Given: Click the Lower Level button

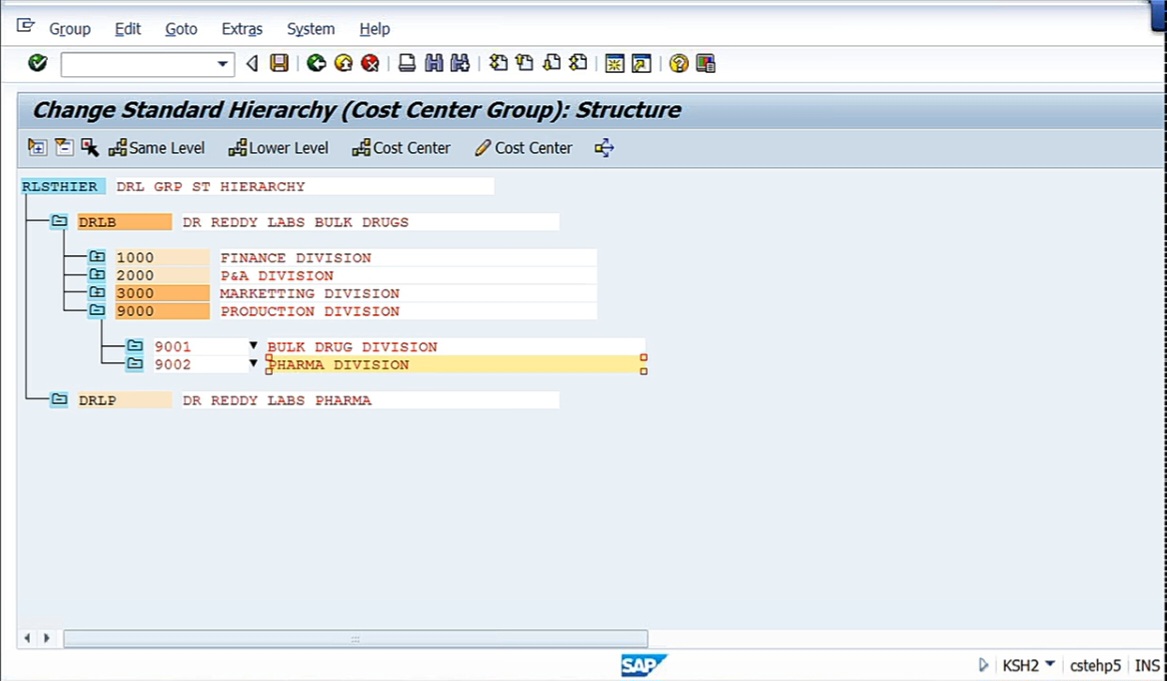Looking at the screenshot, I should click(x=278, y=148).
